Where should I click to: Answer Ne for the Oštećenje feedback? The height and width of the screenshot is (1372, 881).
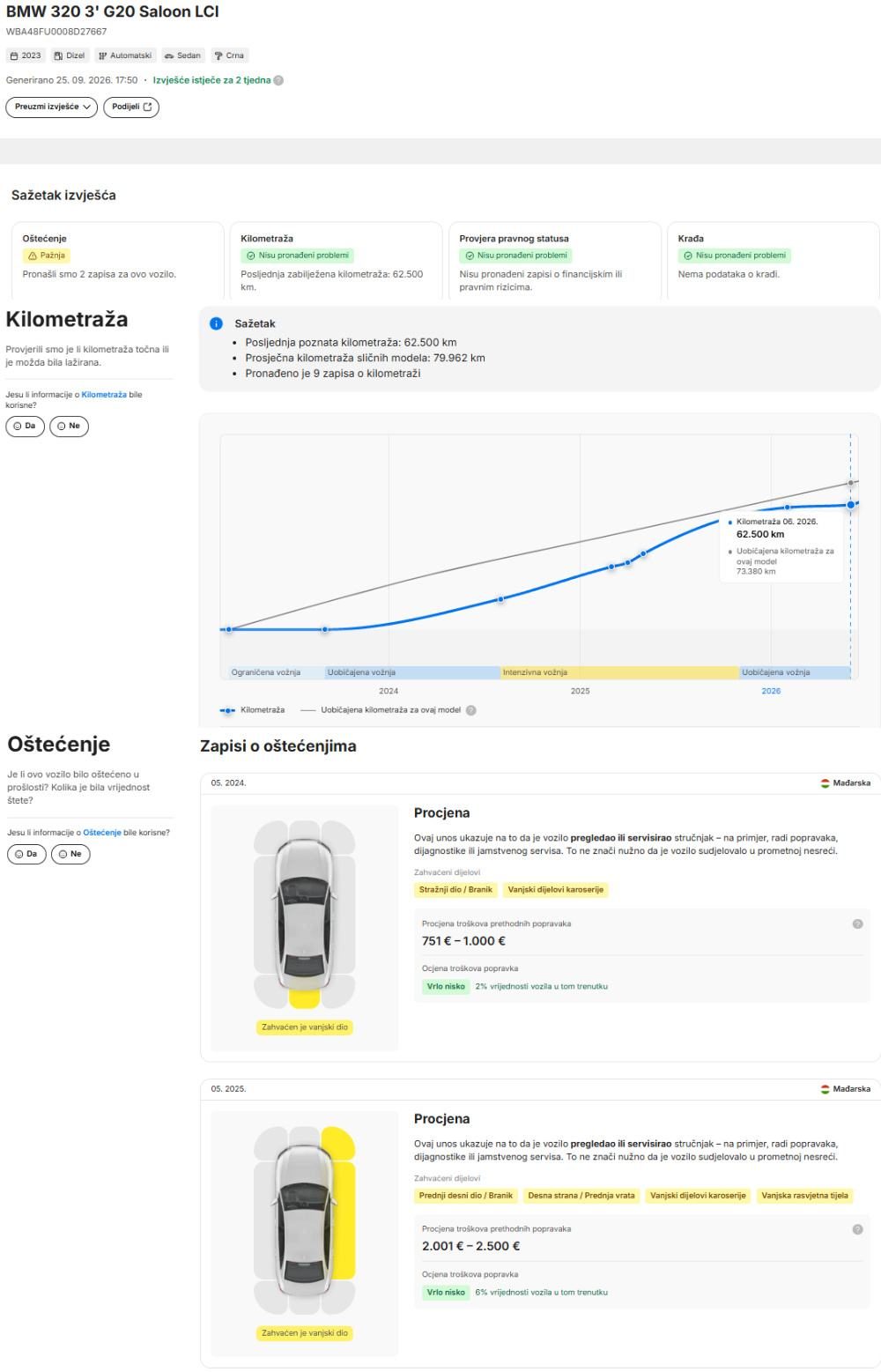tap(70, 854)
